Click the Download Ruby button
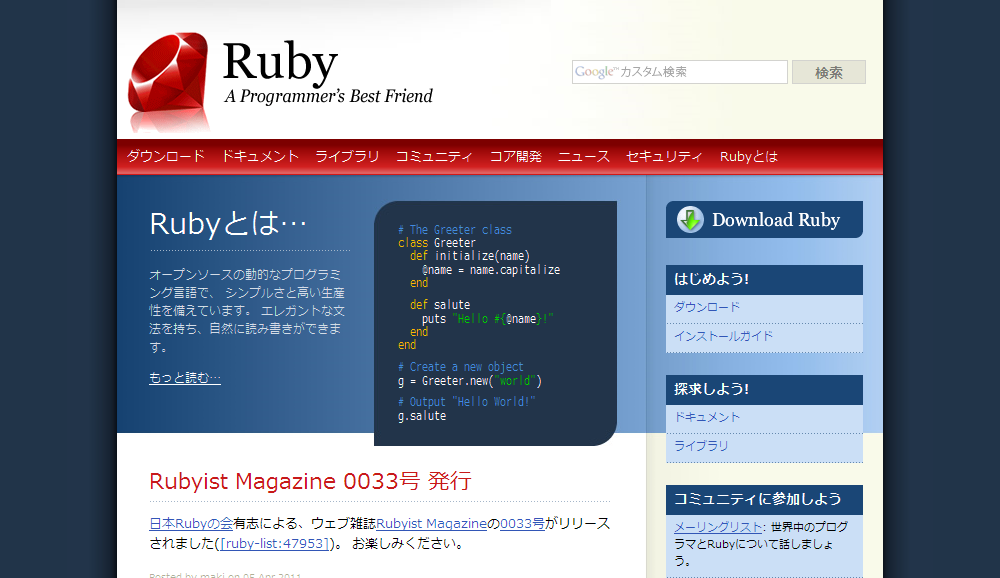 tap(764, 219)
